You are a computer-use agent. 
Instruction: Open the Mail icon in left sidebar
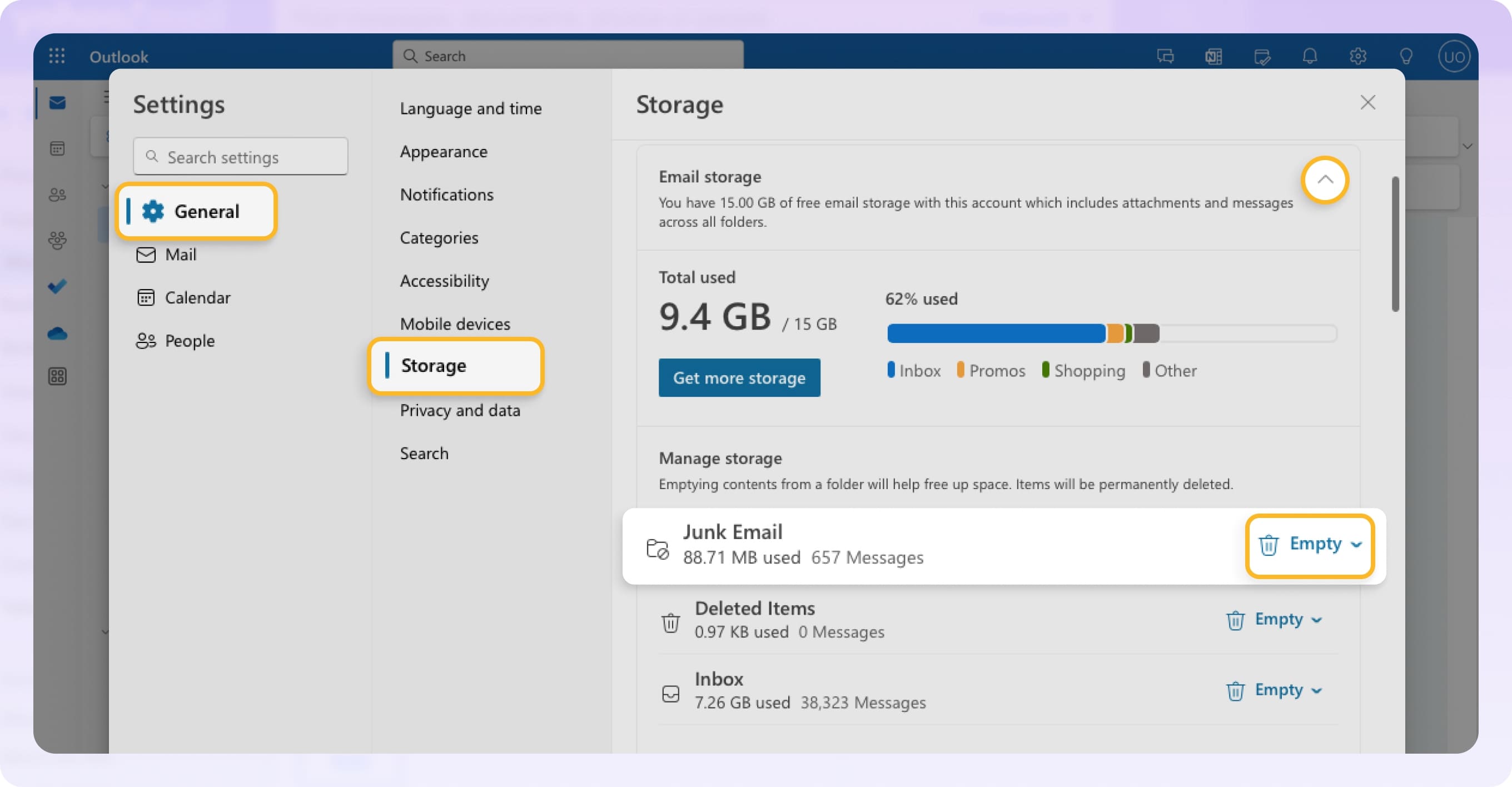pos(57,102)
